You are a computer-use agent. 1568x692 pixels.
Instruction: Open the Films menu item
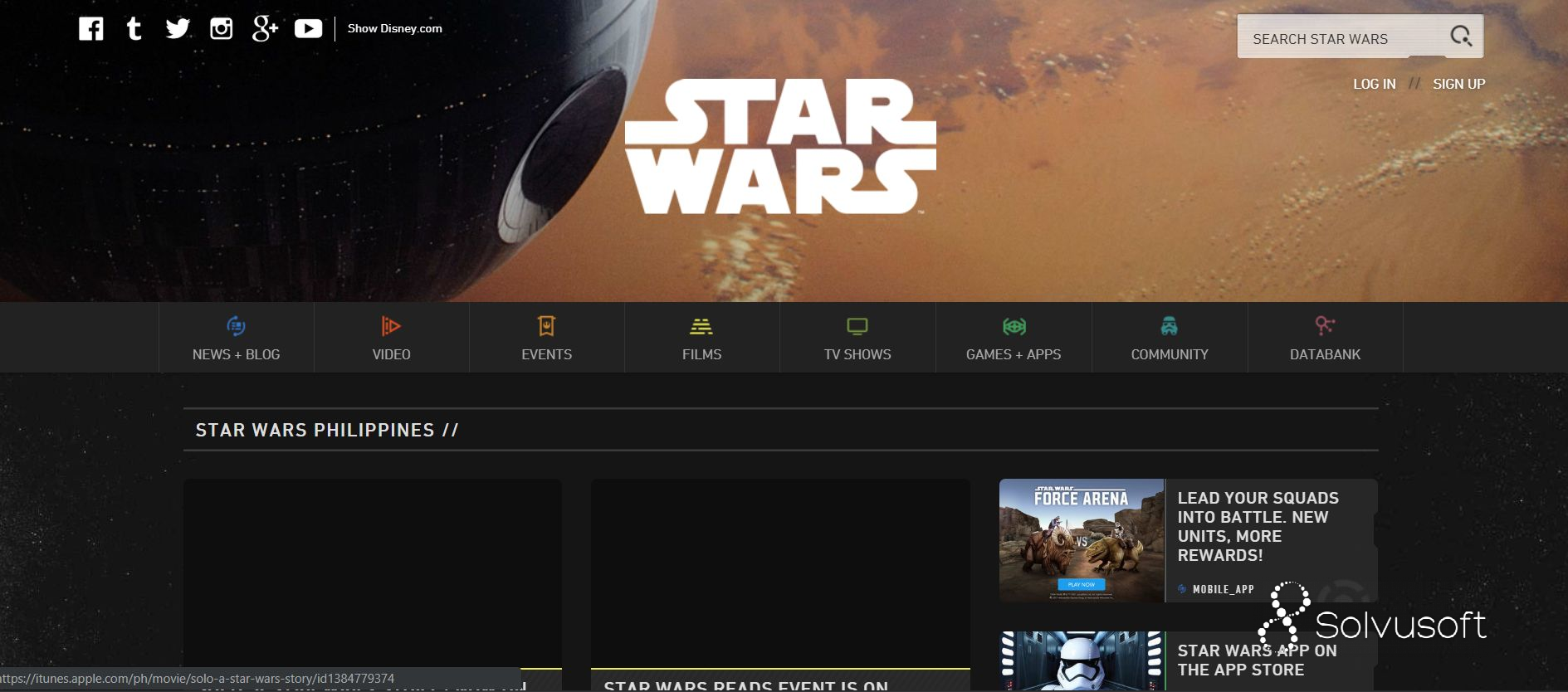click(702, 338)
